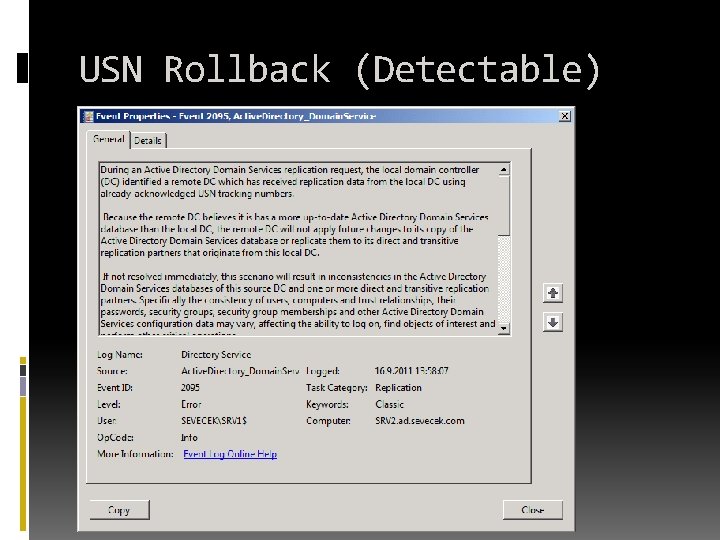The width and height of the screenshot is (720, 540).
Task: Click the Event ID value 2095
Action: [x=190, y=388]
